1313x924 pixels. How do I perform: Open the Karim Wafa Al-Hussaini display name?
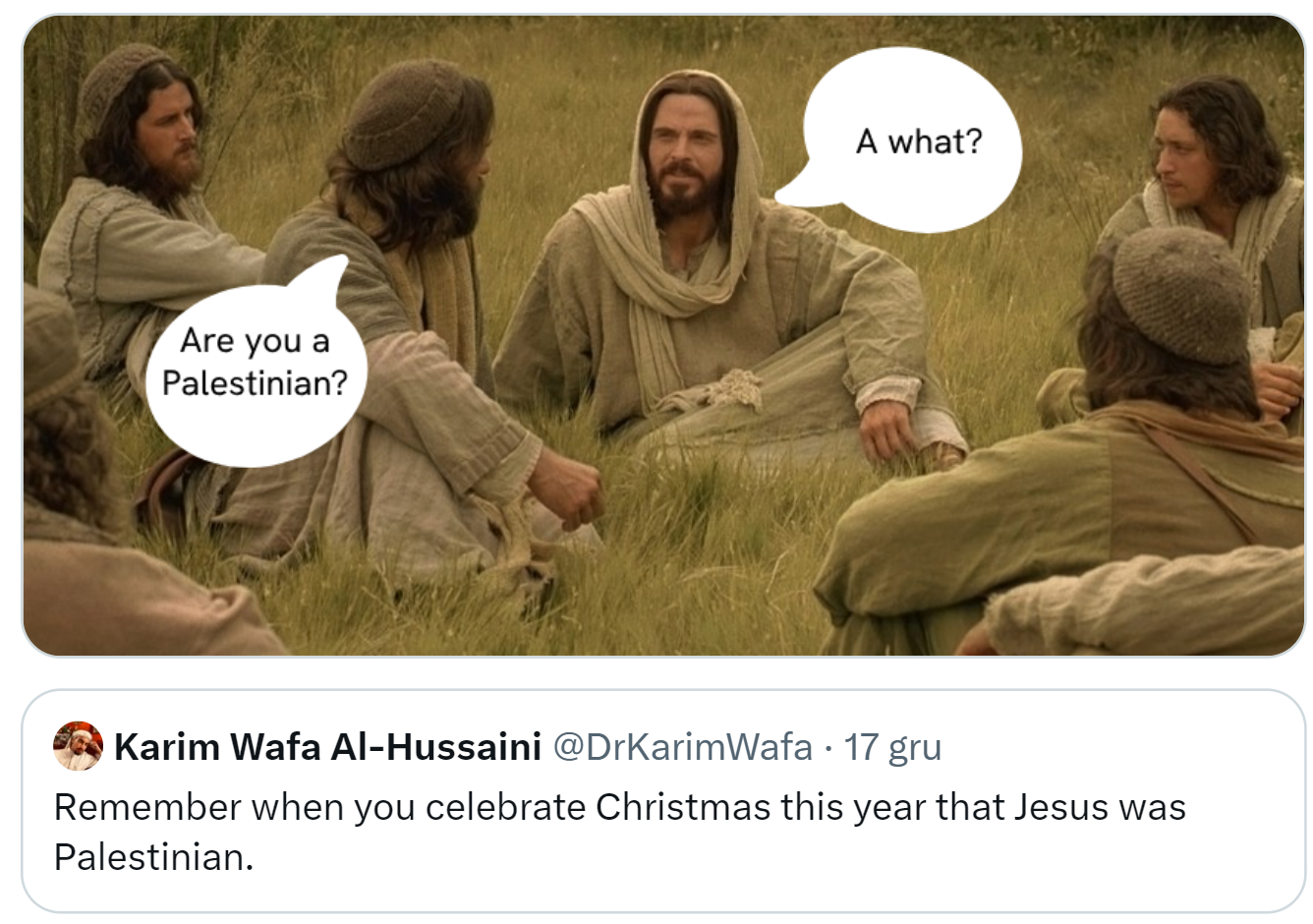click(x=327, y=747)
